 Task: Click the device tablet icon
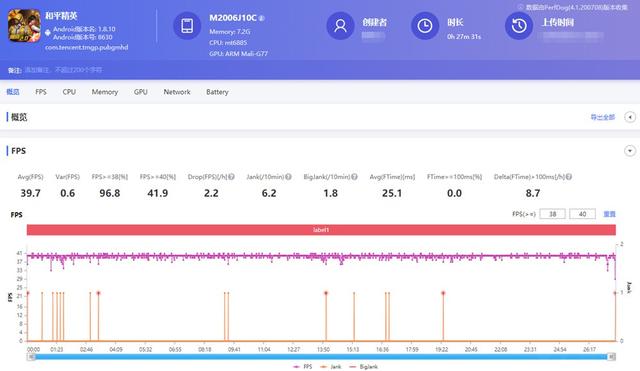[187, 26]
